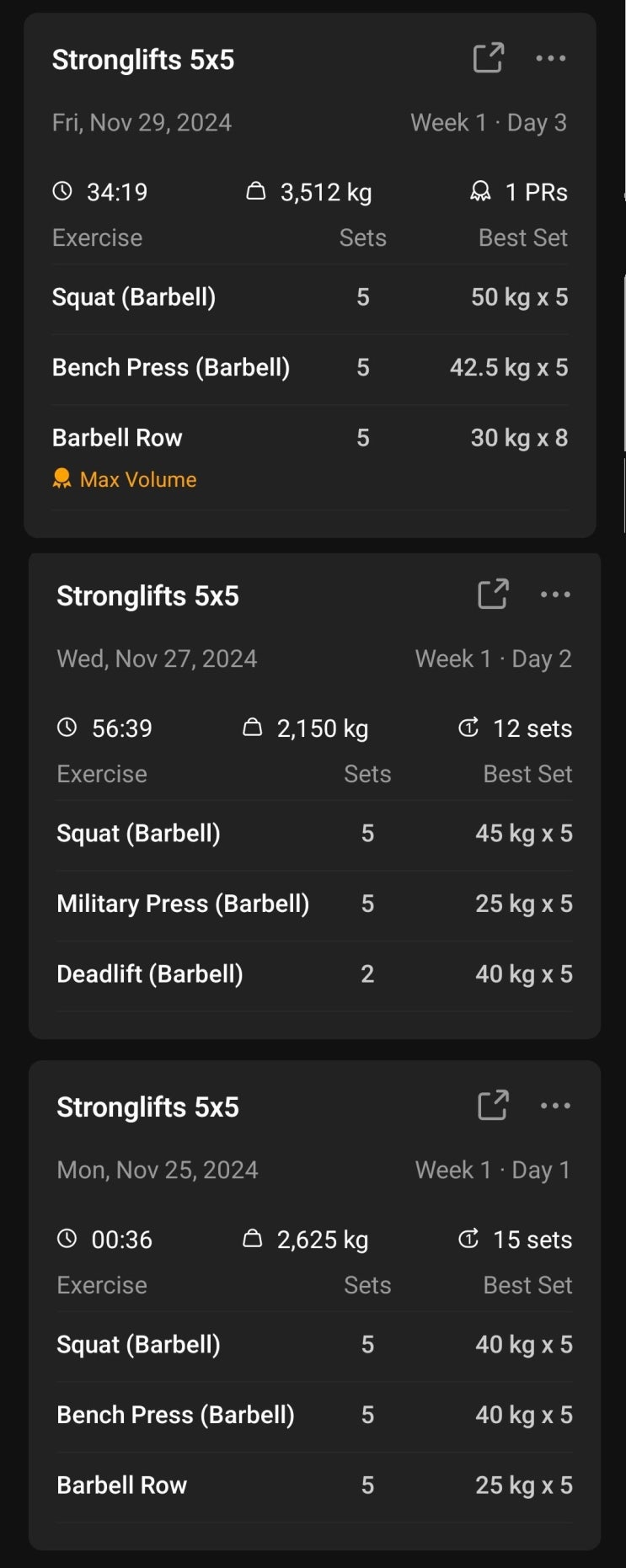
Task: Open the Wed, Nov 27 Stronglifts 5x5 title
Action: coord(147,596)
